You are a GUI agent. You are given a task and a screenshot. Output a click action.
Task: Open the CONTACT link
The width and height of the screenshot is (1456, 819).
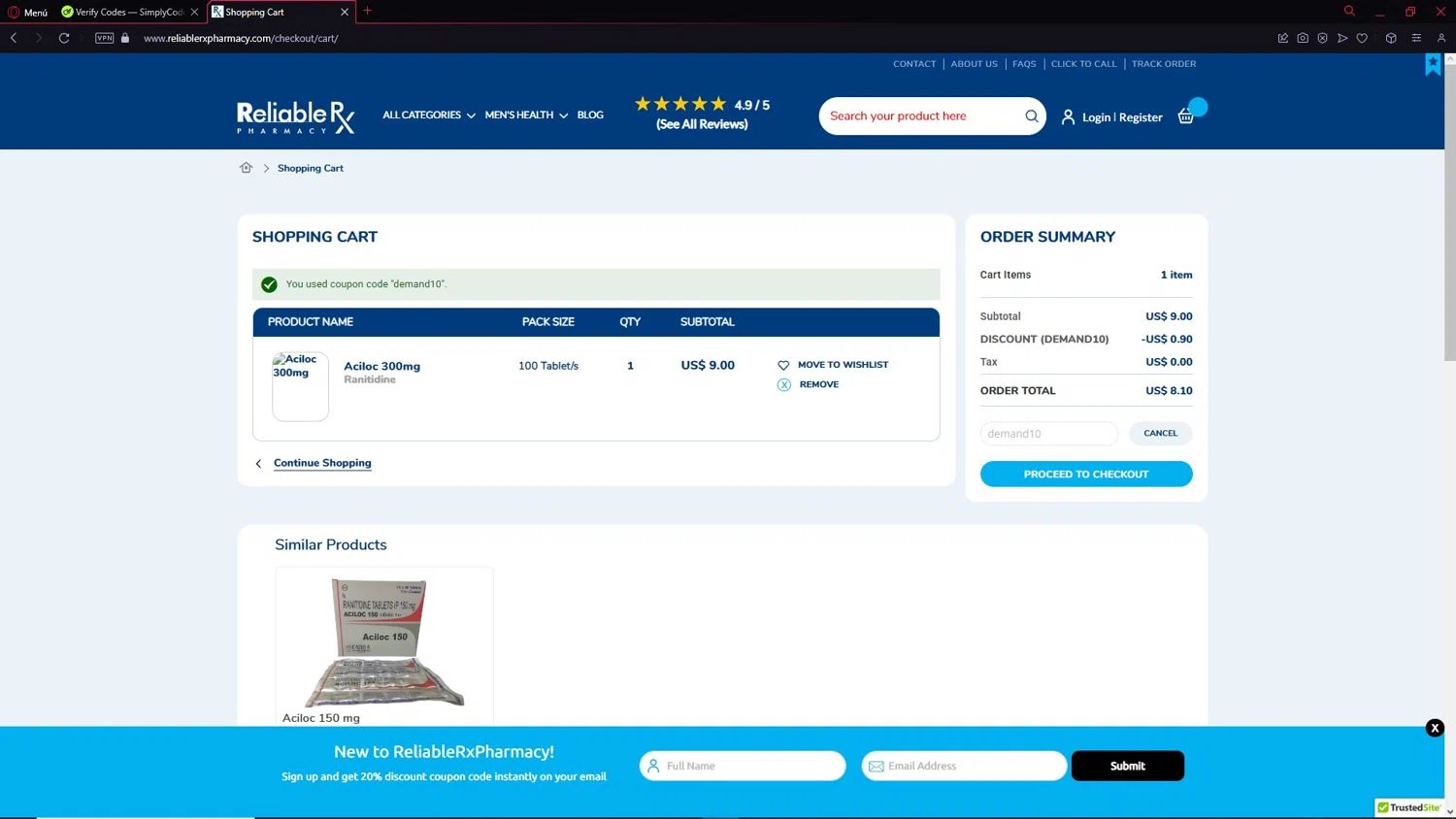pyautogui.click(x=914, y=64)
